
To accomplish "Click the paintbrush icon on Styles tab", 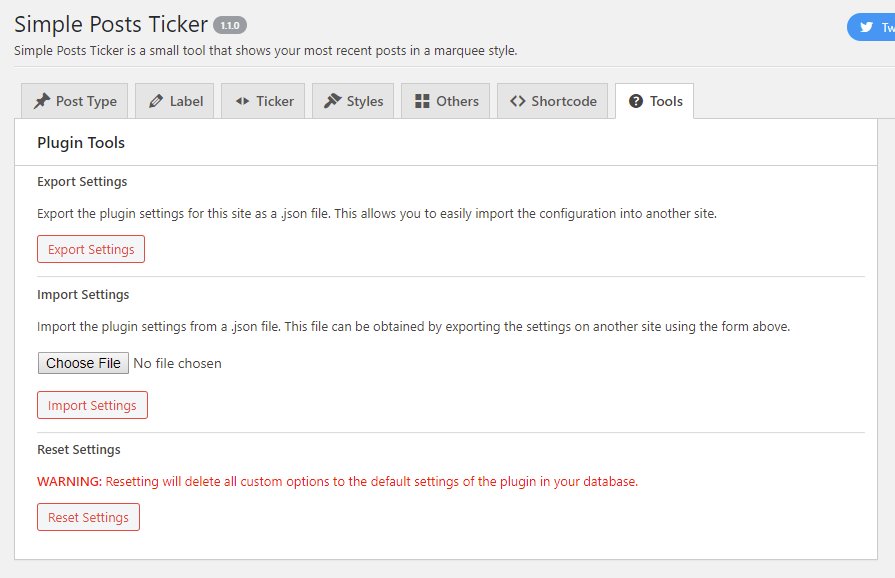I will point(332,101).
